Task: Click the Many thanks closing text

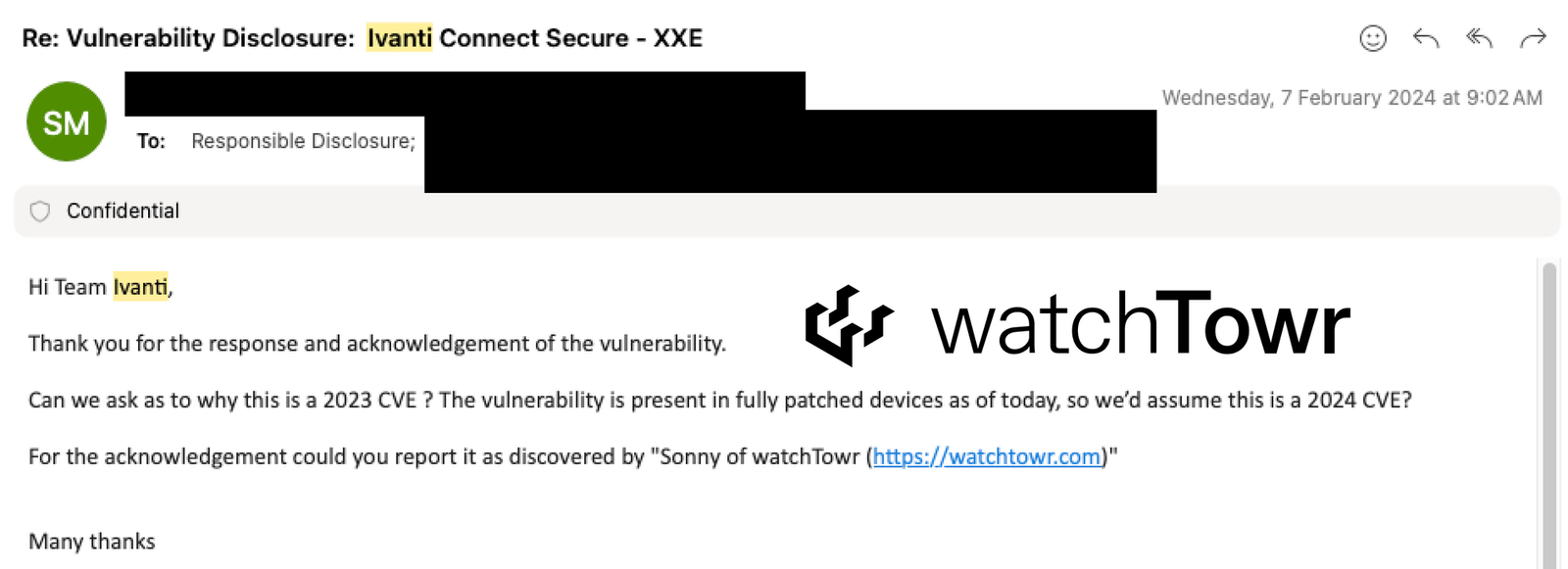Action: (x=91, y=541)
